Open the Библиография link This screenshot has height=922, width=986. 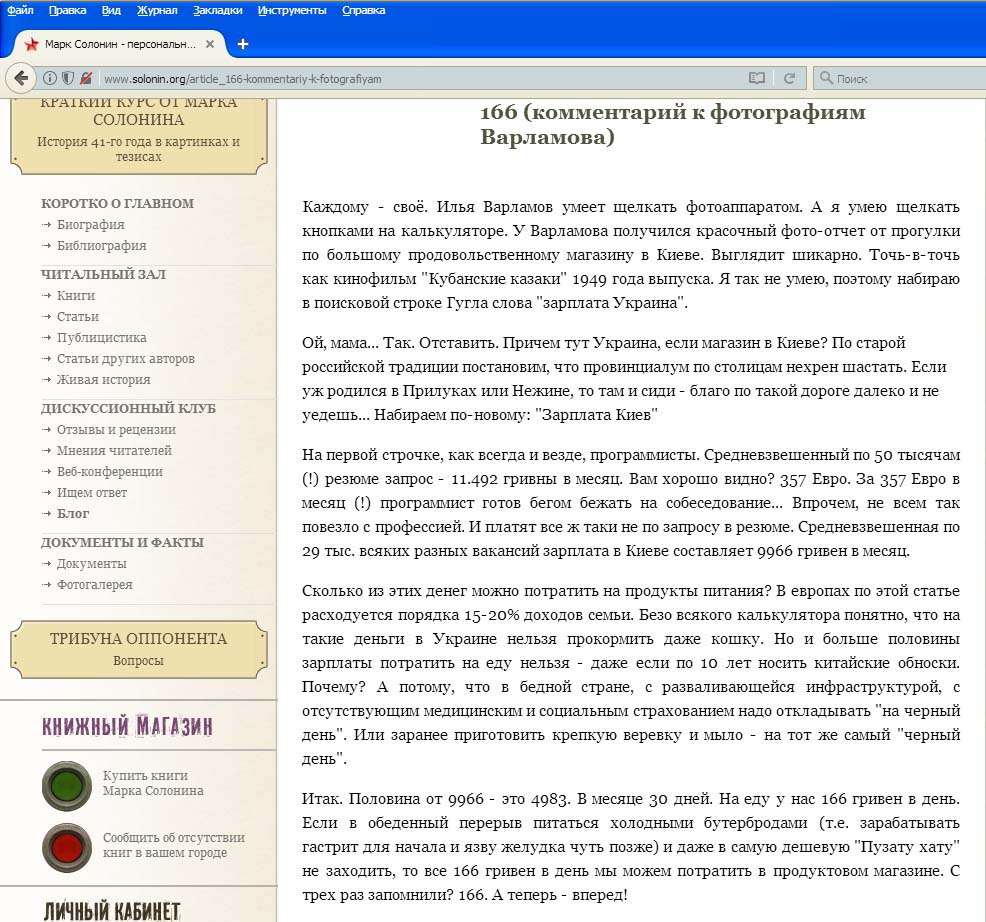tap(101, 245)
